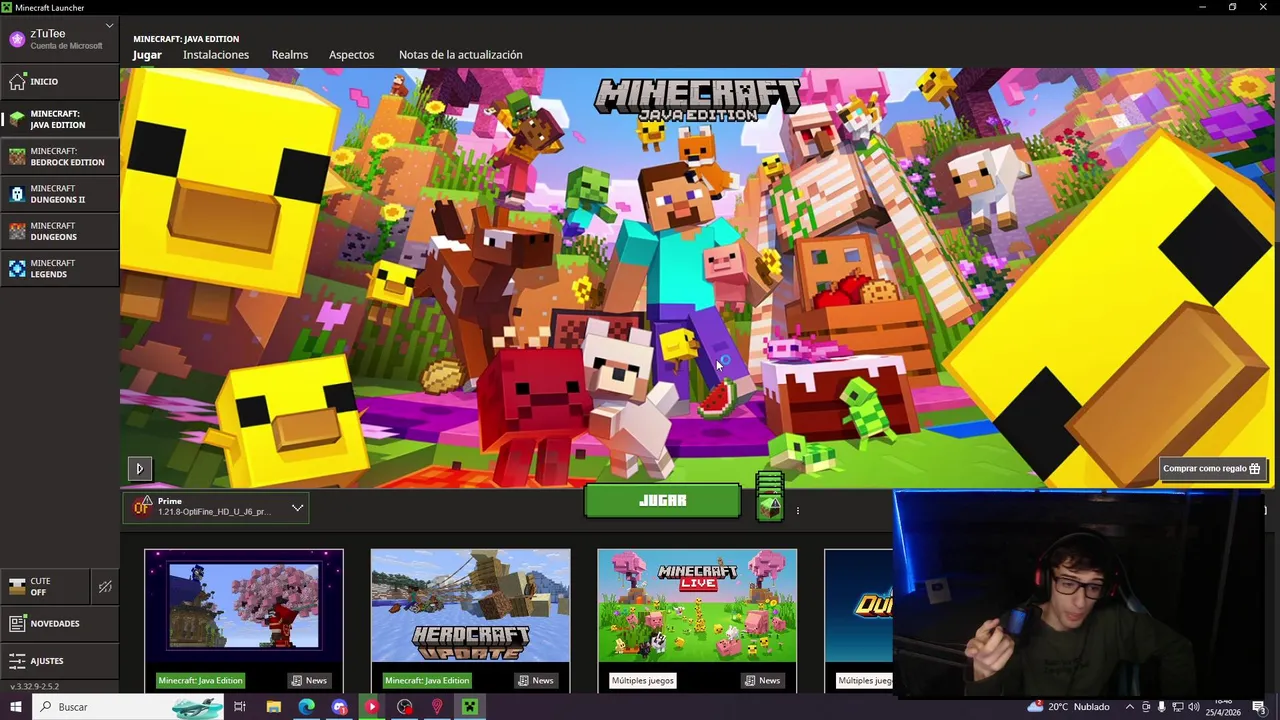This screenshot has width=1280, height=720.
Task: Toggle the CUTE mode switch
Action: (45, 587)
